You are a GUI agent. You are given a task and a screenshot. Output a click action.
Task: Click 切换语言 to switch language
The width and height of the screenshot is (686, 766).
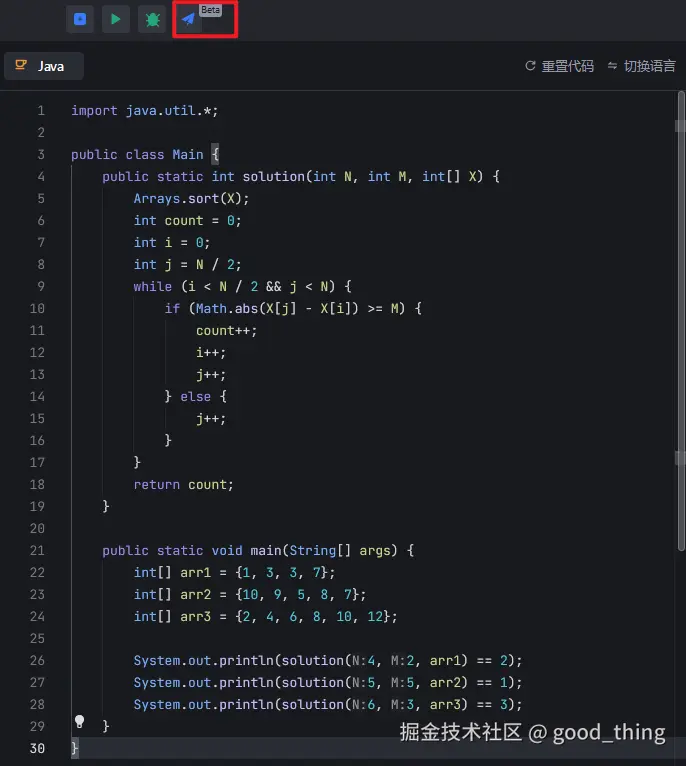[650, 66]
